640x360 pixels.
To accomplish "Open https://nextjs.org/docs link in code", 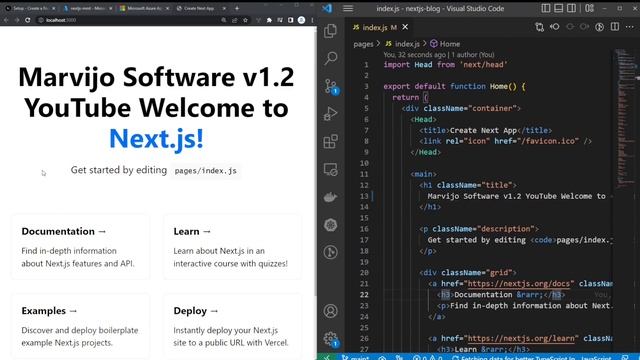I will click(520, 284).
